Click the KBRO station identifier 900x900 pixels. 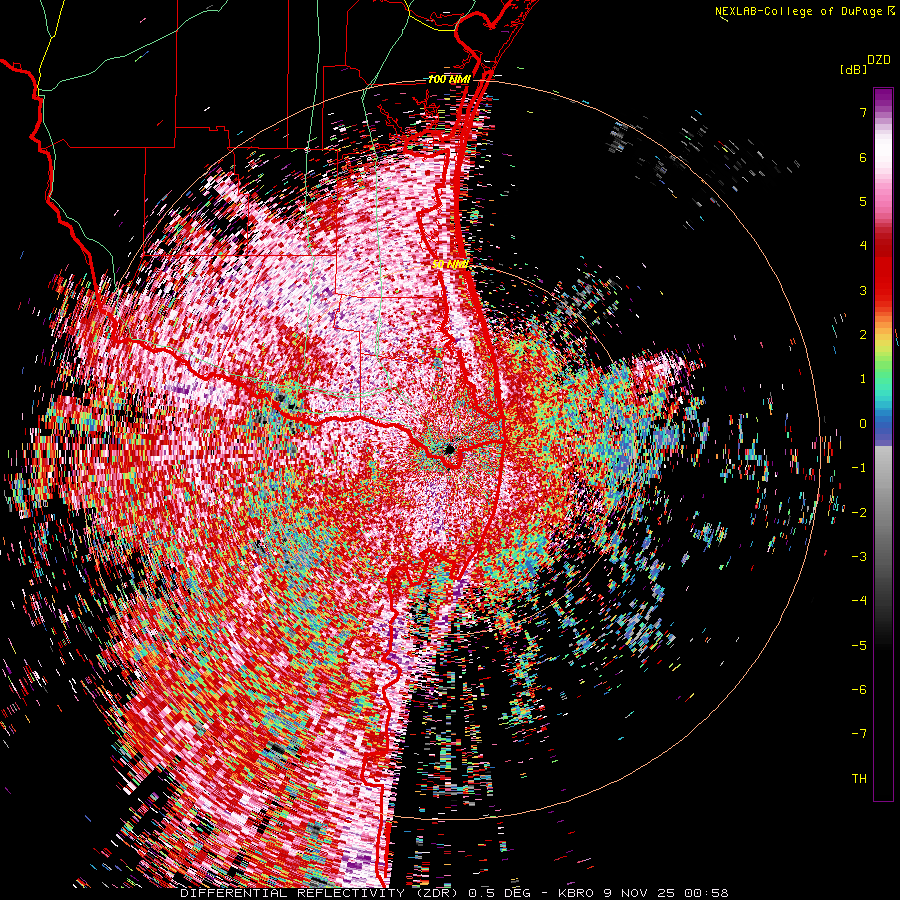point(576,893)
